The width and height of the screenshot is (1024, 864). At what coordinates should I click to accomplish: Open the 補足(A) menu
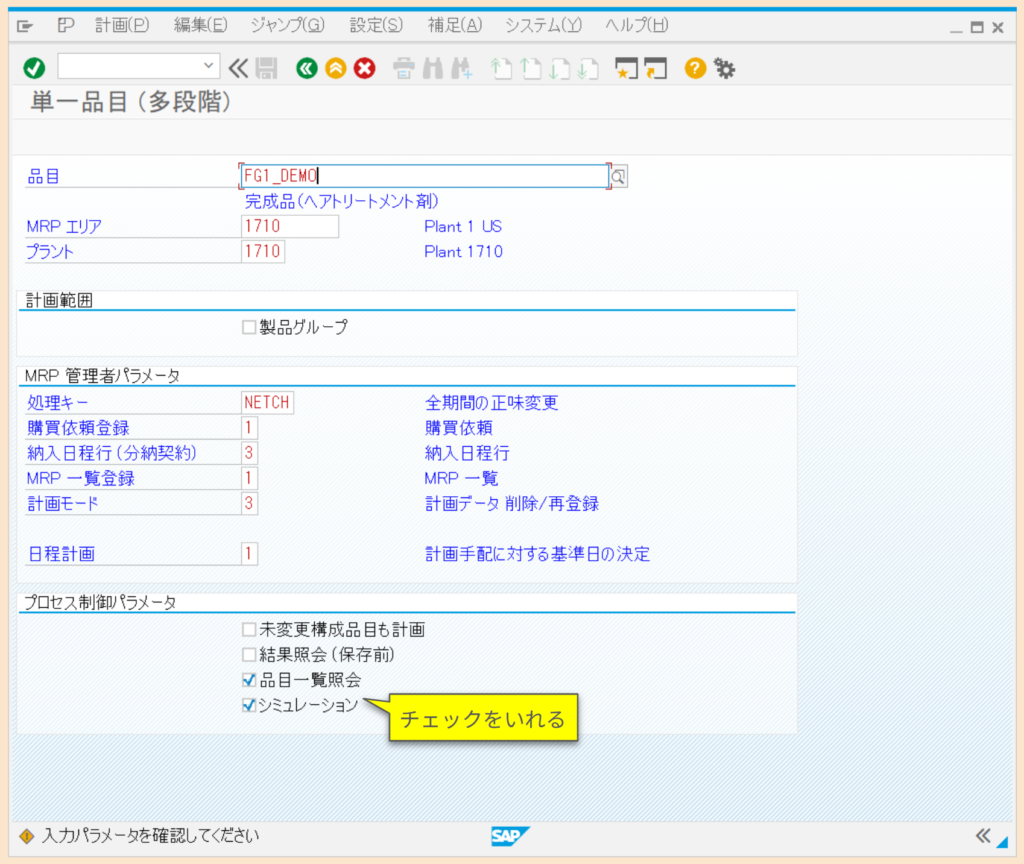(x=455, y=25)
